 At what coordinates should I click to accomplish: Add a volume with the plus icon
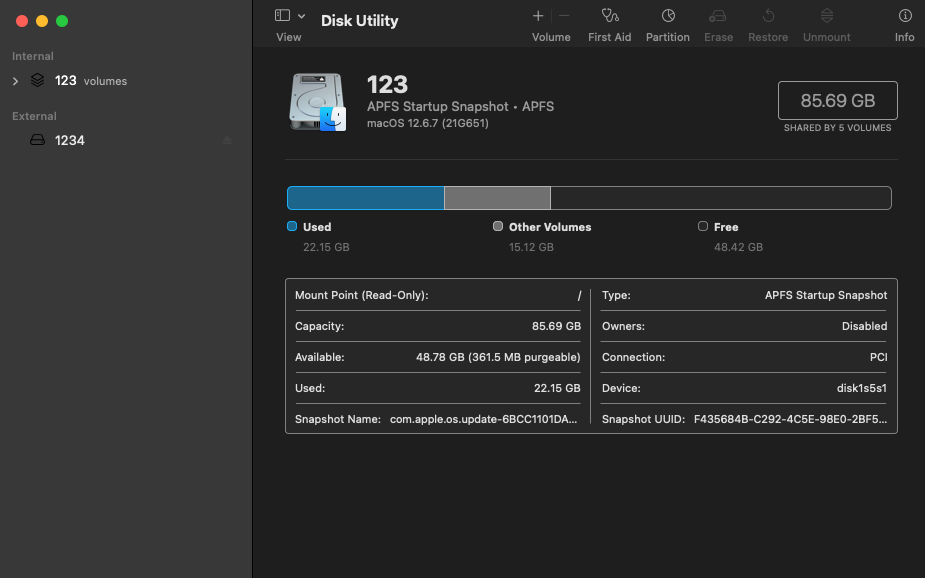point(538,16)
